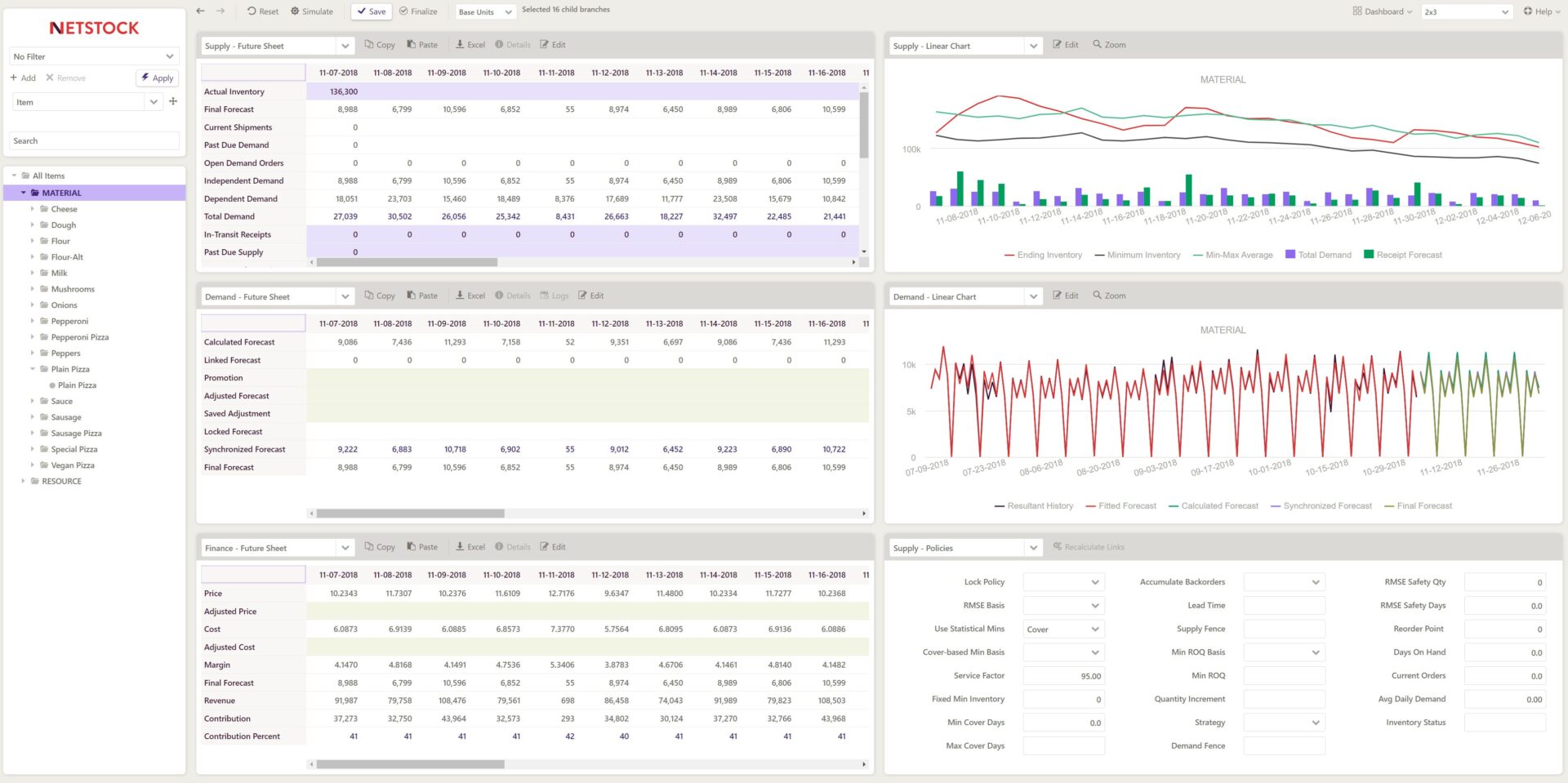Open the No Filter dropdown
This screenshot has height=783, width=1568.
click(x=94, y=56)
